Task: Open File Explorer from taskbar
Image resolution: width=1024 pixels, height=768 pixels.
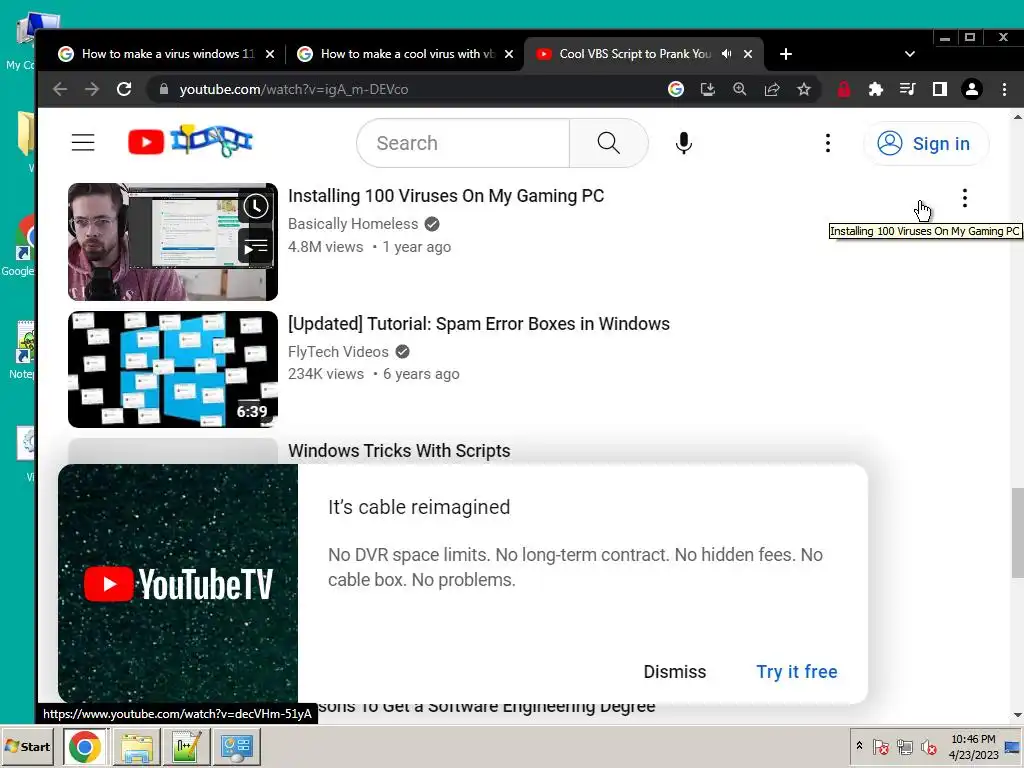Action: click(136, 746)
